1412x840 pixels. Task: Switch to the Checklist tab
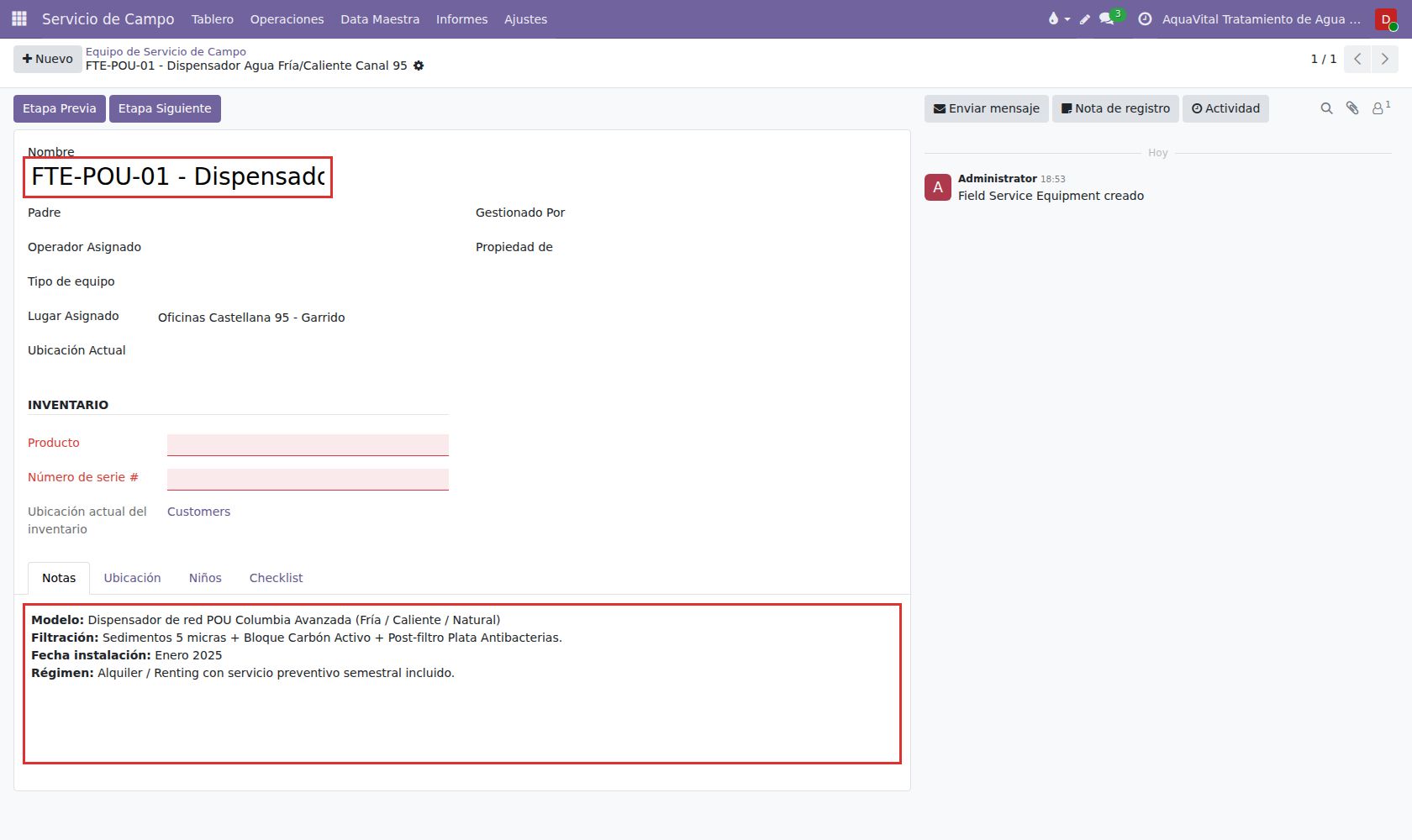[x=276, y=578]
